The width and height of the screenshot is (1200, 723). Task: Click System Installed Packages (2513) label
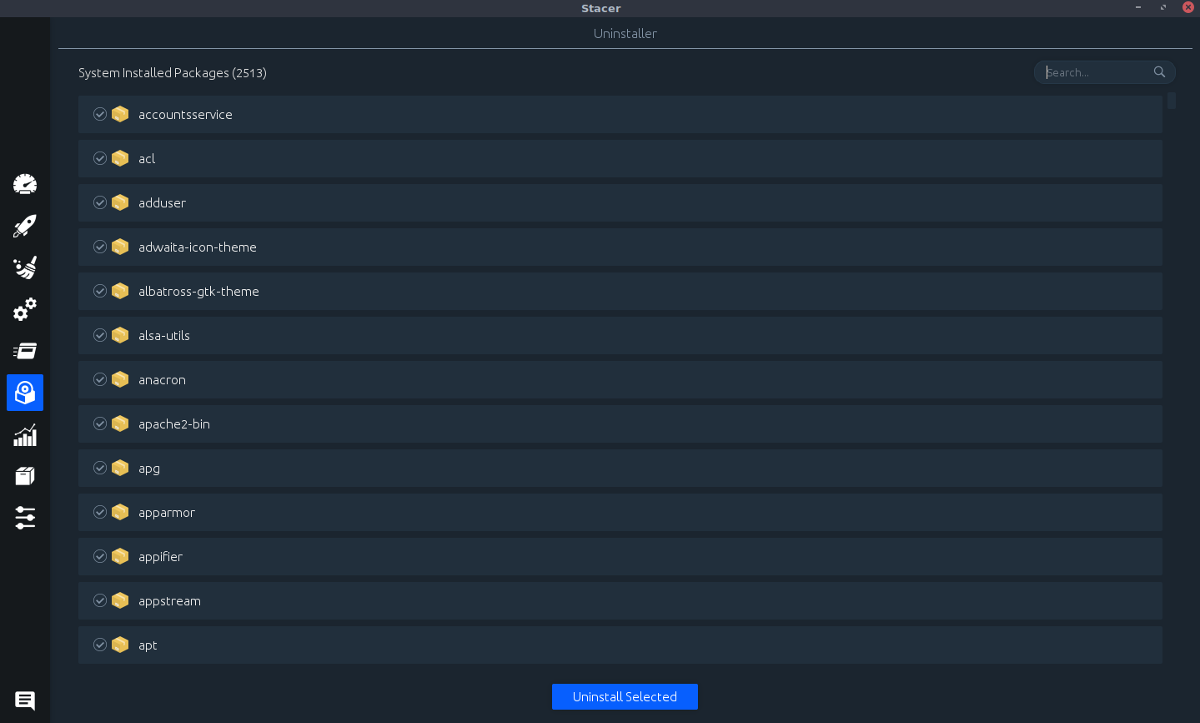[x=172, y=73]
